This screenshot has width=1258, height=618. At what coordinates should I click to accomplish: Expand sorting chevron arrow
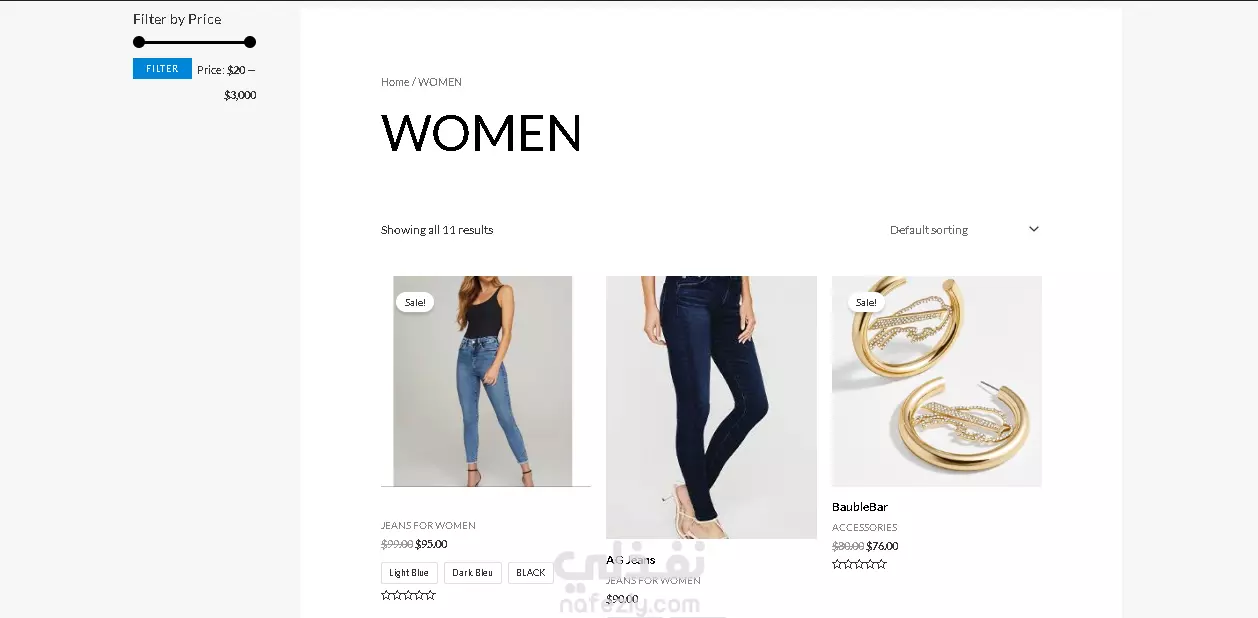(1034, 229)
